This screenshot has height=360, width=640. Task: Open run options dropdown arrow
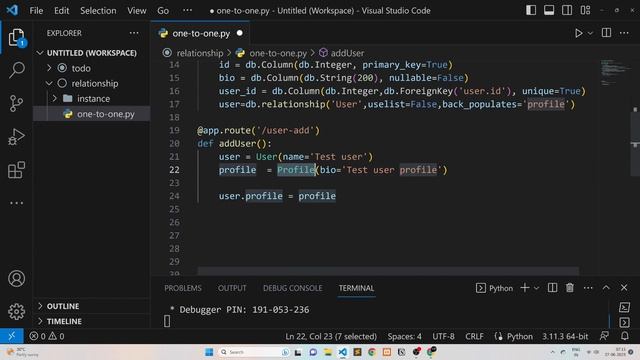590,33
